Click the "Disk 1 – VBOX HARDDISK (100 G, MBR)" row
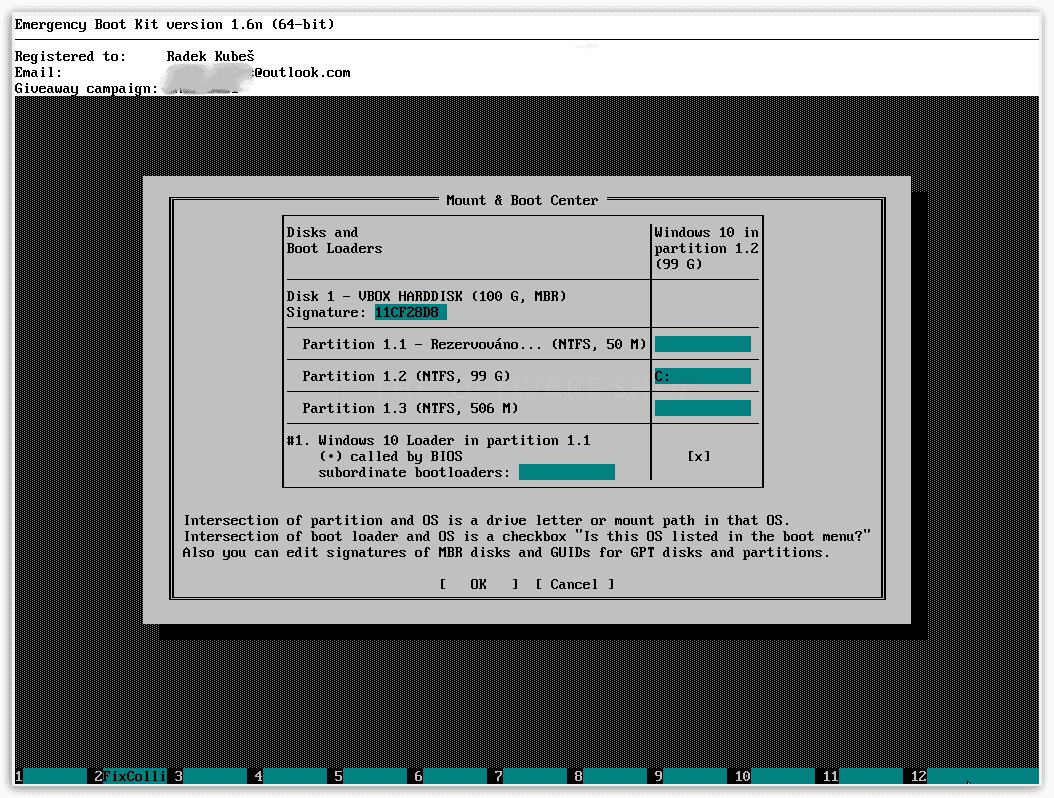Screen dimensions: 1054x798 point(427,296)
